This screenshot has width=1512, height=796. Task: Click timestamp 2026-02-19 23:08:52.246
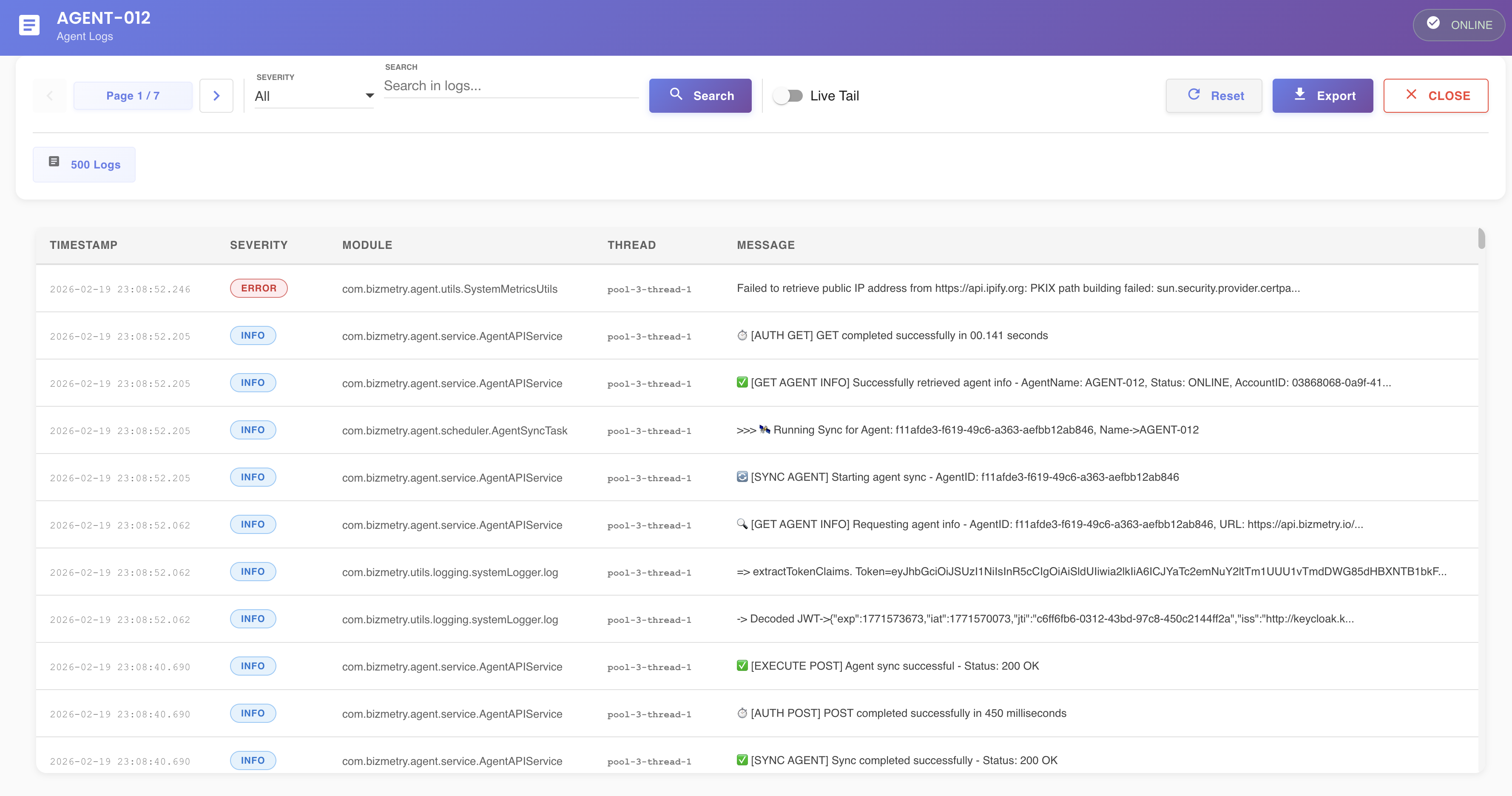[120, 289]
